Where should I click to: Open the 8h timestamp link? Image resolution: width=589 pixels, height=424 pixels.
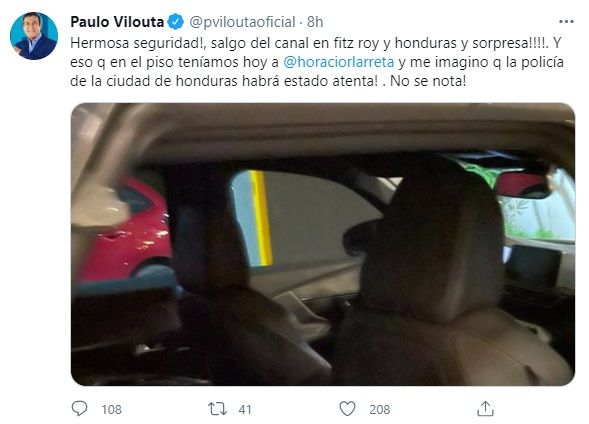(315, 22)
